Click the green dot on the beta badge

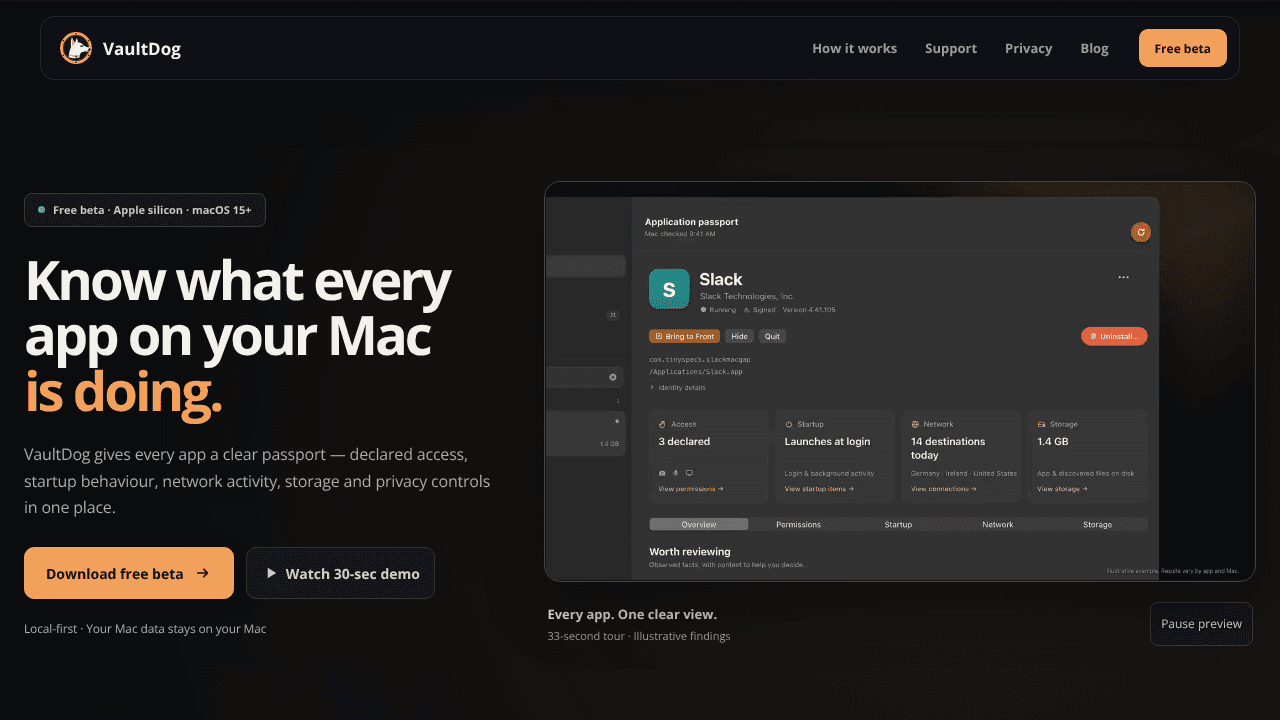click(x=41, y=210)
